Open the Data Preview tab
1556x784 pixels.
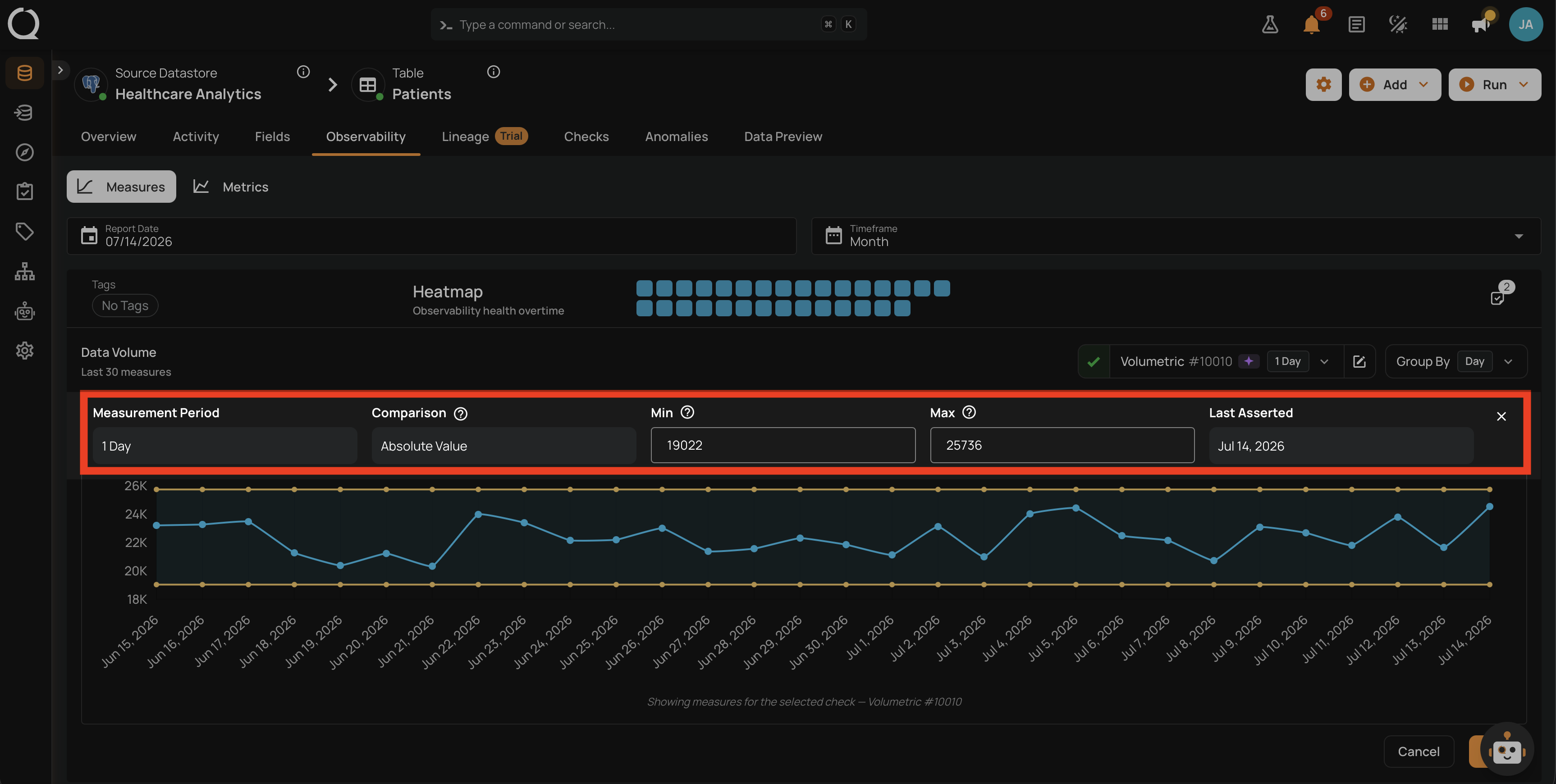click(783, 137)
